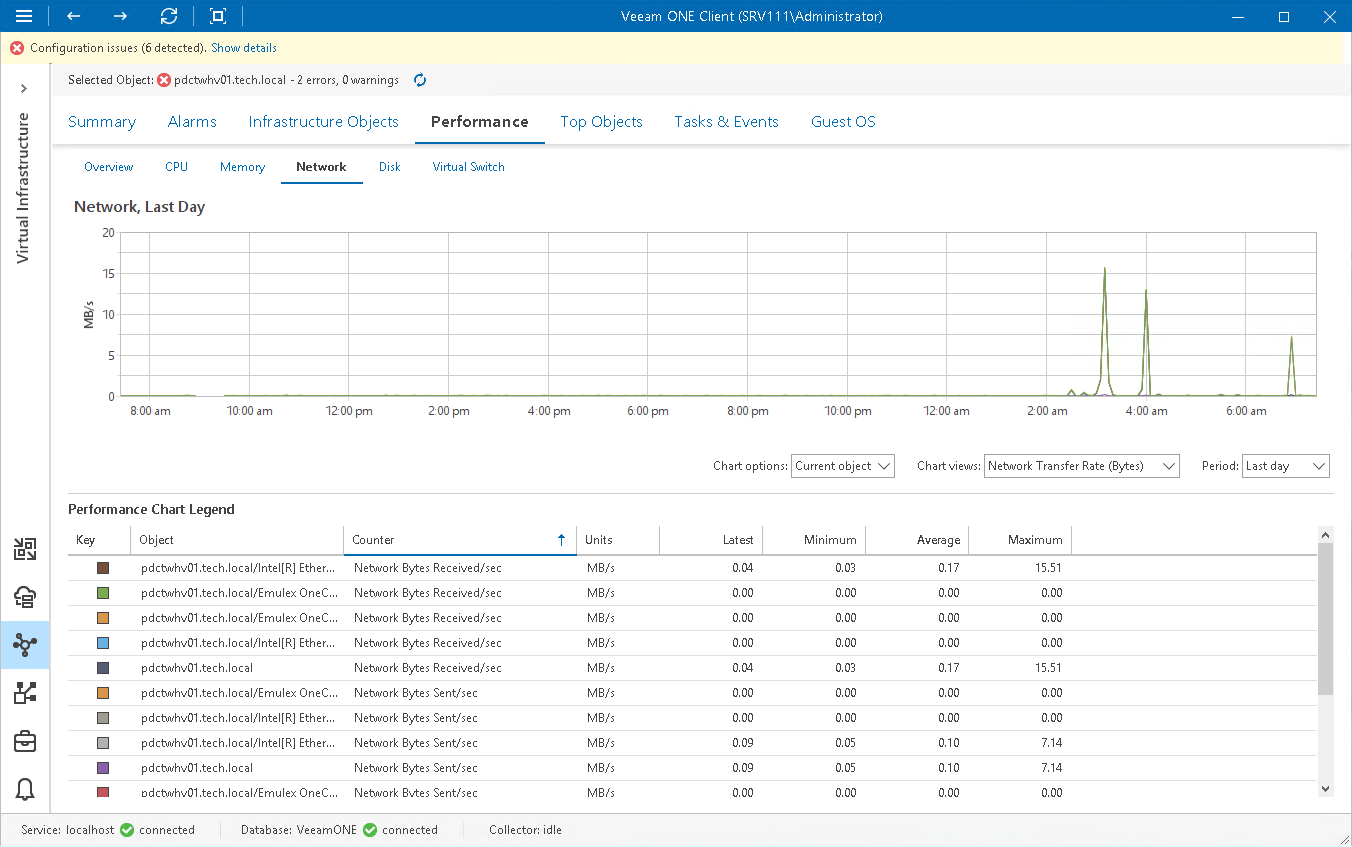
Task: Open the Period dropdown set to Last day
Action: point(1285,465)
